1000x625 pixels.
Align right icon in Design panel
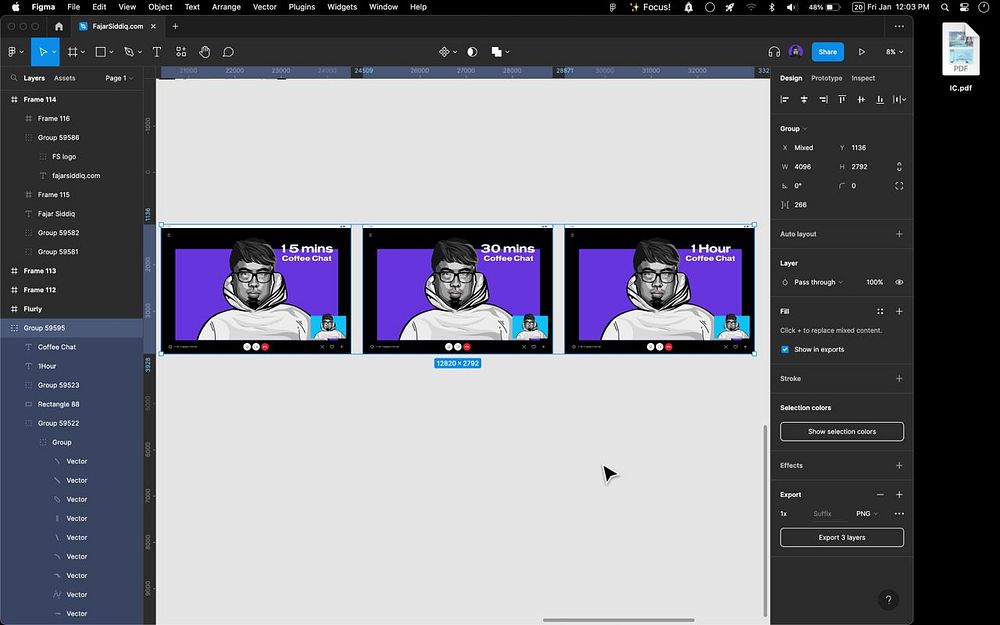[823, 99]
